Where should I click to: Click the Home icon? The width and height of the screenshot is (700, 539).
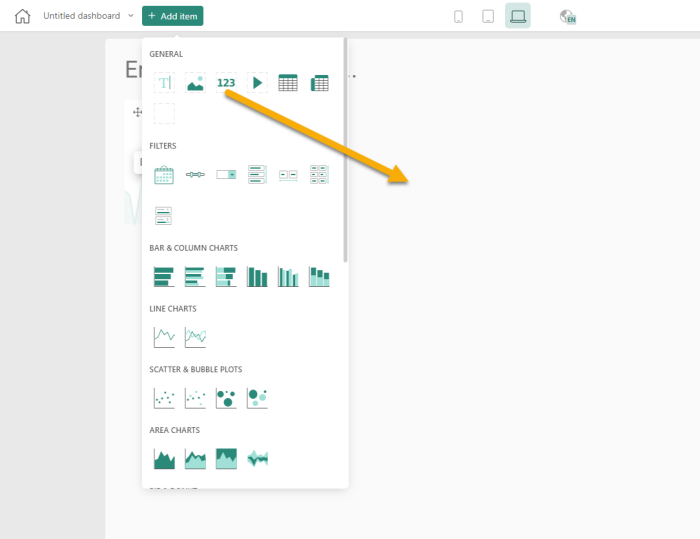[x=22, y=16]
